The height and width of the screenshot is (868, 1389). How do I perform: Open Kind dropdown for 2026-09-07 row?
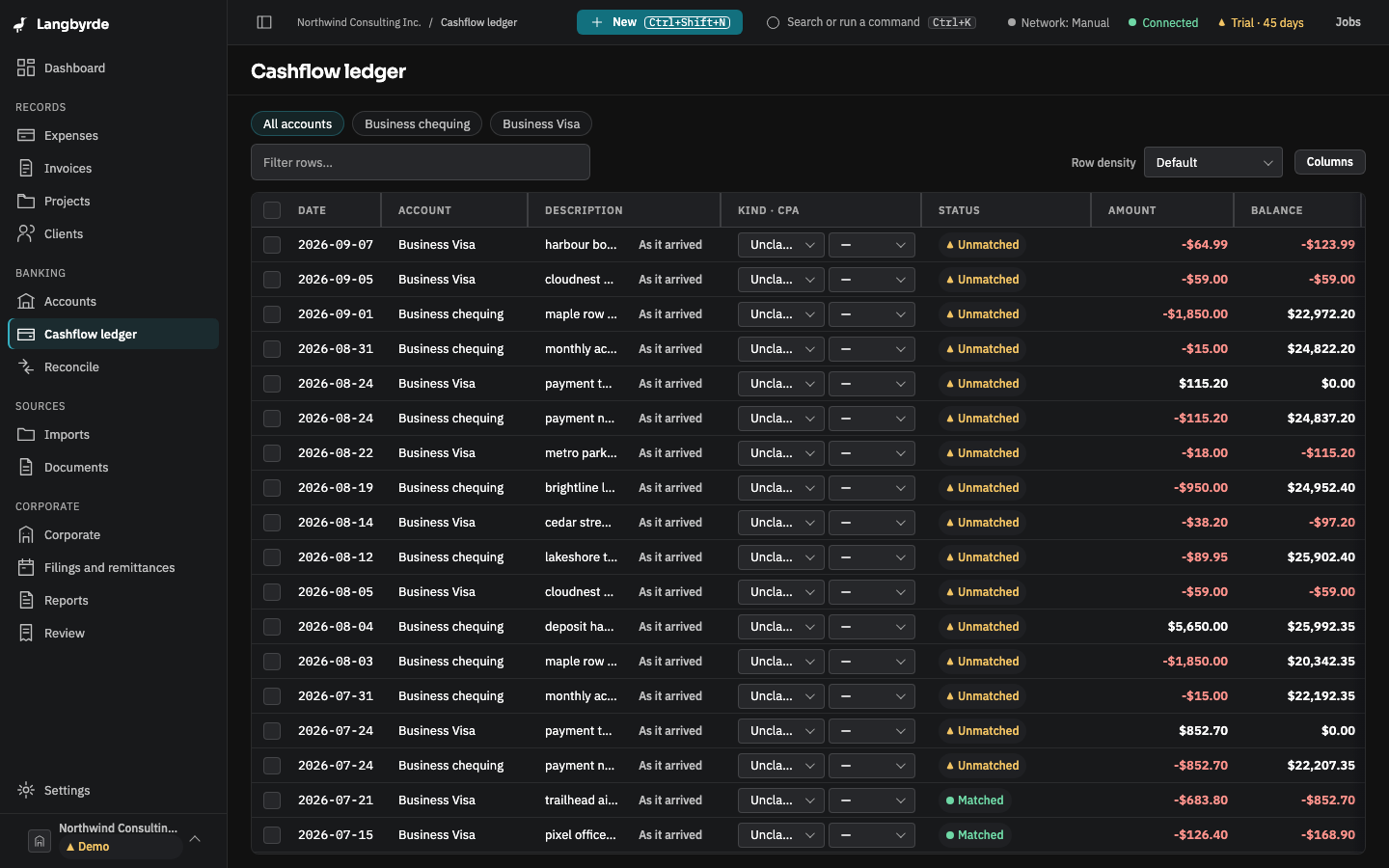pyautogui.click(x=781, y=245)
